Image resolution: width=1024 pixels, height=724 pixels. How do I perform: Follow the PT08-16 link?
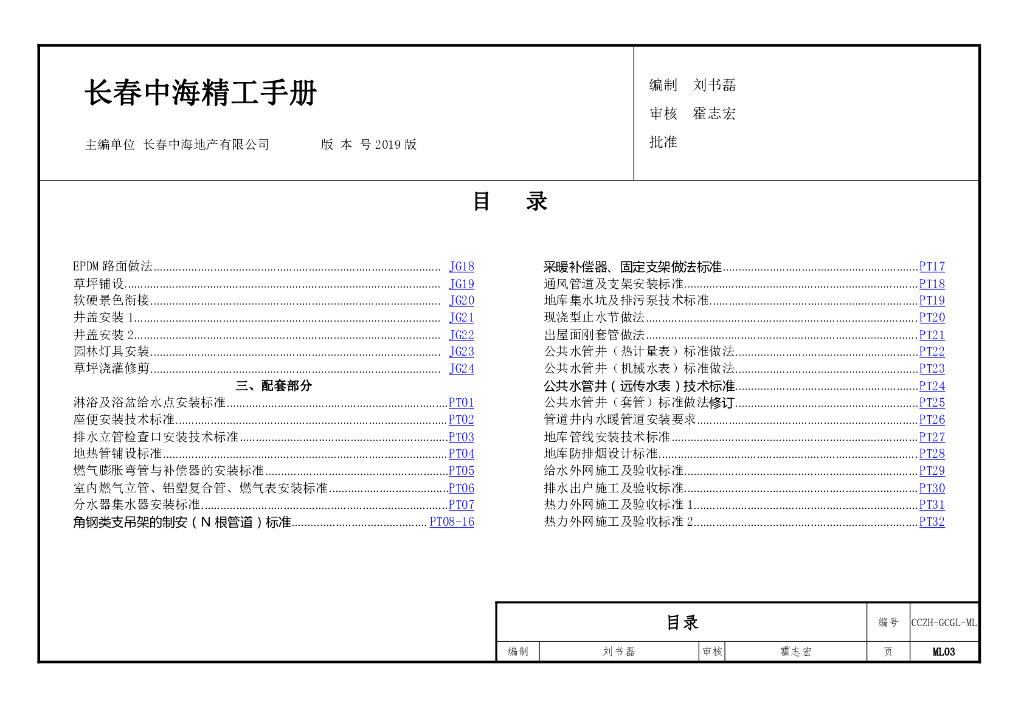tap(452, 522)
